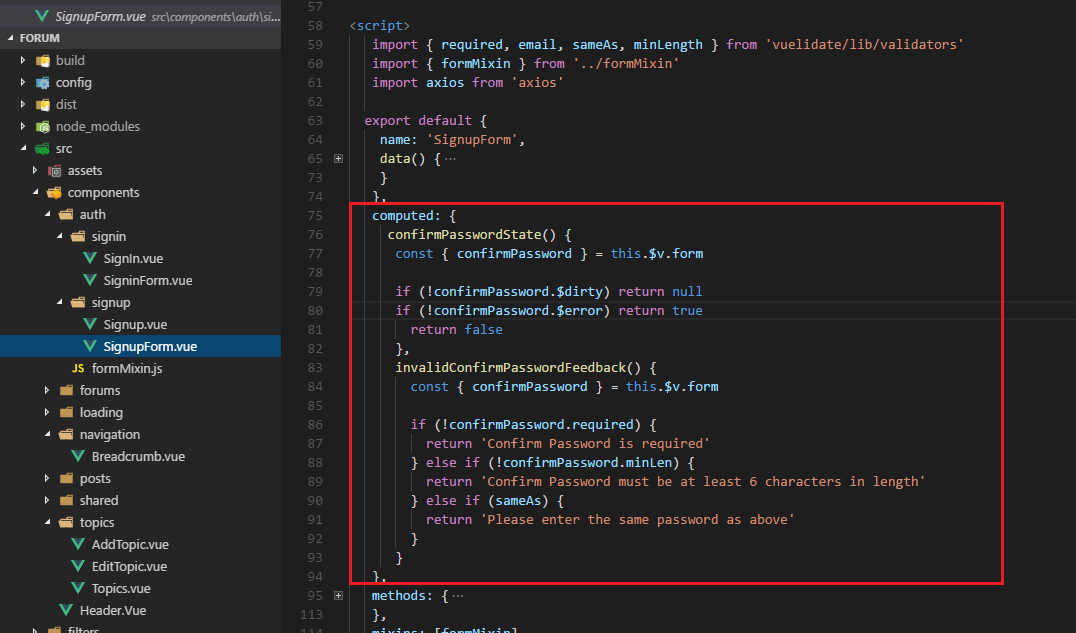Image resolution: width=1076 pixels, height=633 pixels.
Task: Click Vue icon next to SigninForm.vue
Action: [x=90, y=280]
